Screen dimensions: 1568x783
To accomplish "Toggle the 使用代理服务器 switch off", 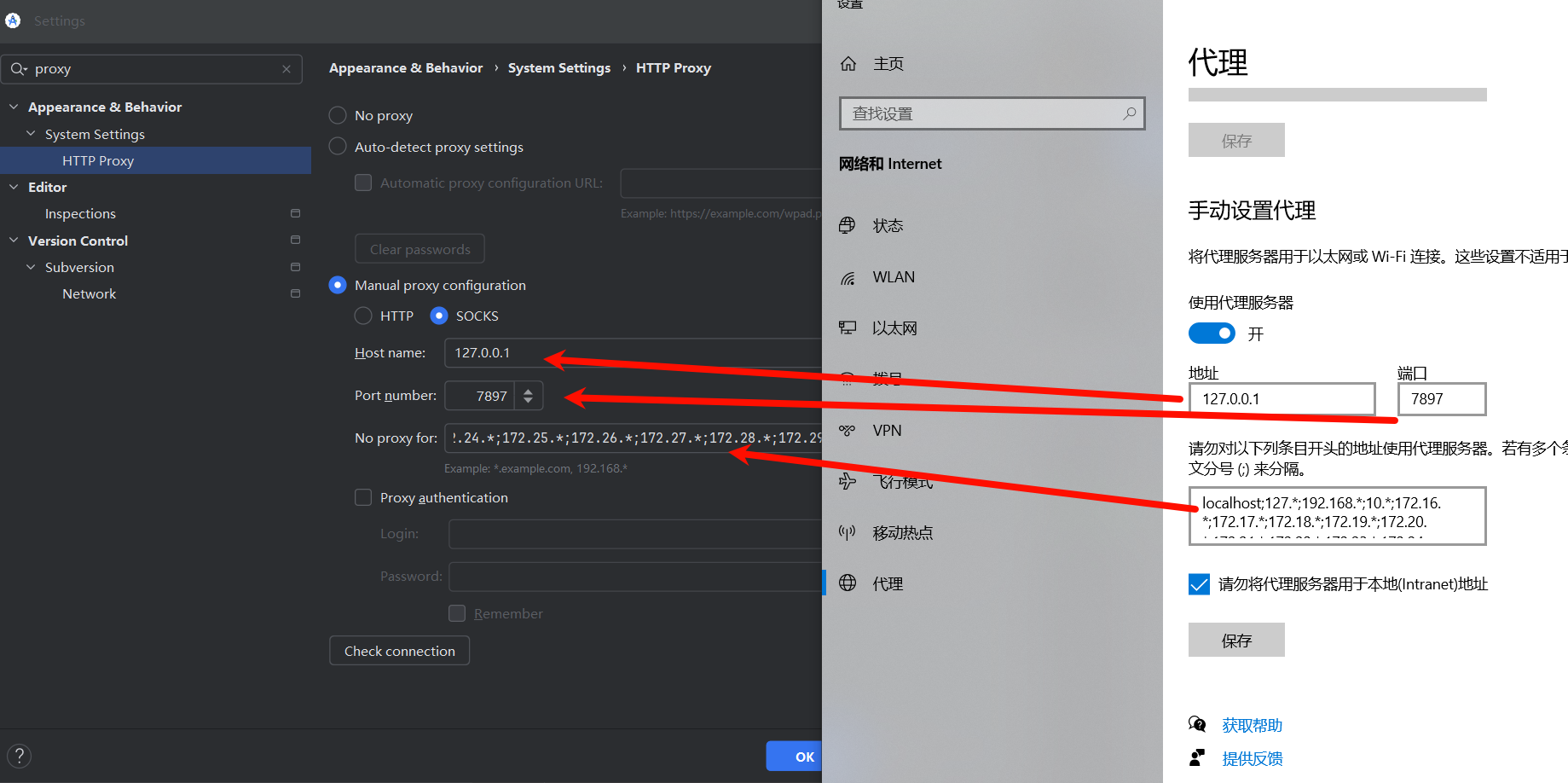I will (x=1212, y=333).
